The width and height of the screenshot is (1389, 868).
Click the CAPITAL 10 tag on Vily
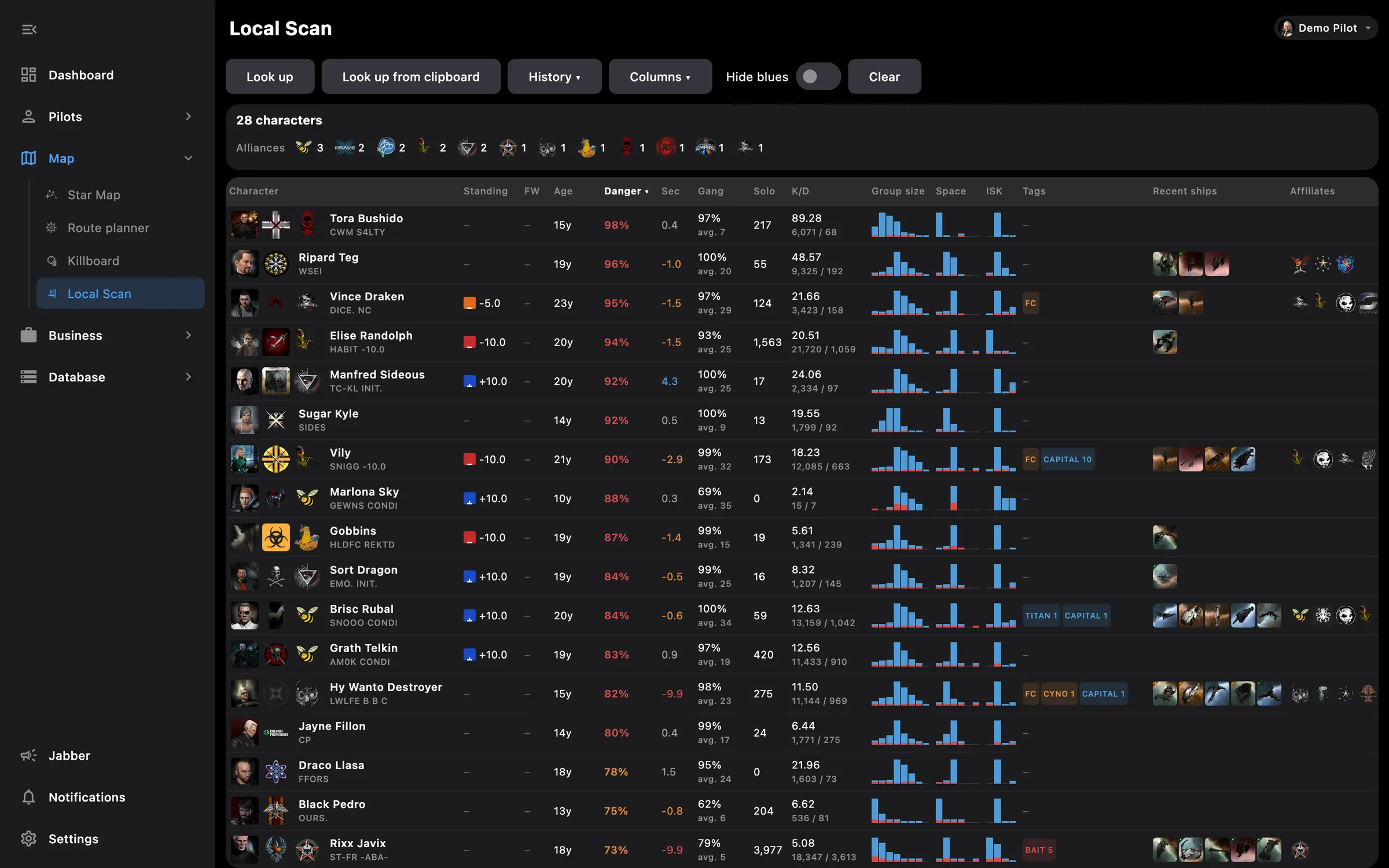[x=1067, y=459]
